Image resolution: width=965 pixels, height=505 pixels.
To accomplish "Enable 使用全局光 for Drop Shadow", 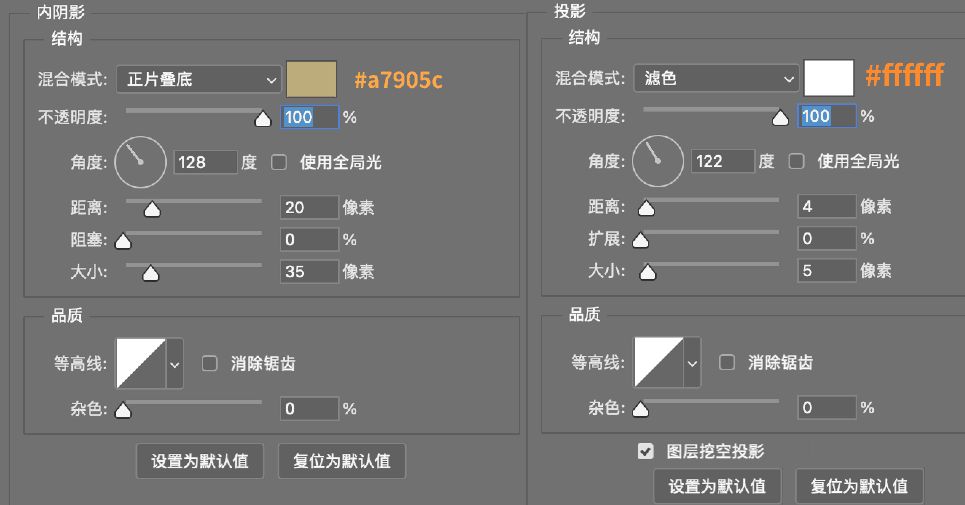I will pos(797,161).
